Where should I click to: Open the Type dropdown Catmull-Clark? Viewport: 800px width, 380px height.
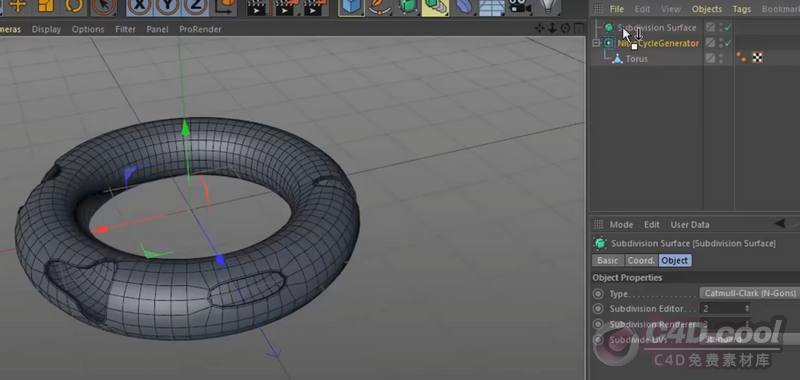(x=749, y=293)
